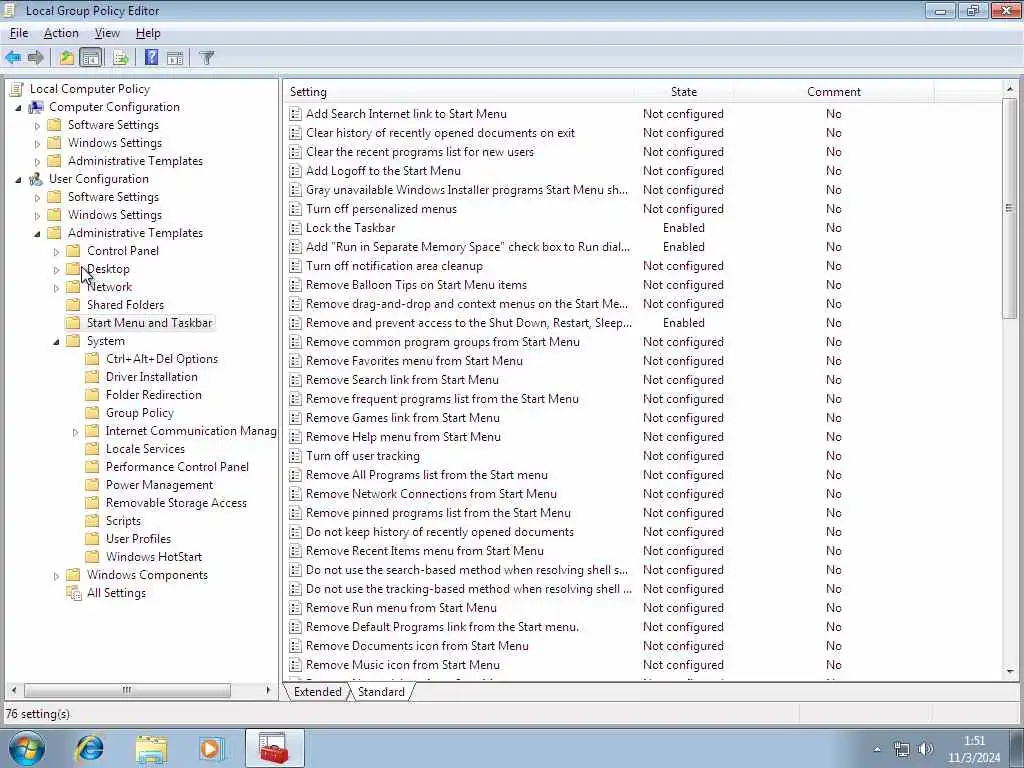The image size is (1024, 768).
Task: Sort by the Comment column header
Action: (x=834, y=92)
